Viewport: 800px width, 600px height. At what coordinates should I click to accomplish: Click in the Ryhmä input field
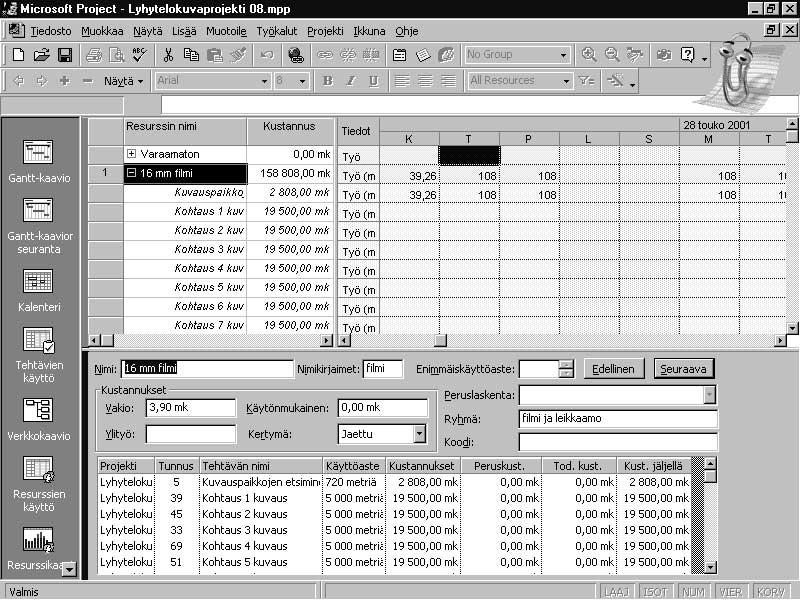(618, 419)
